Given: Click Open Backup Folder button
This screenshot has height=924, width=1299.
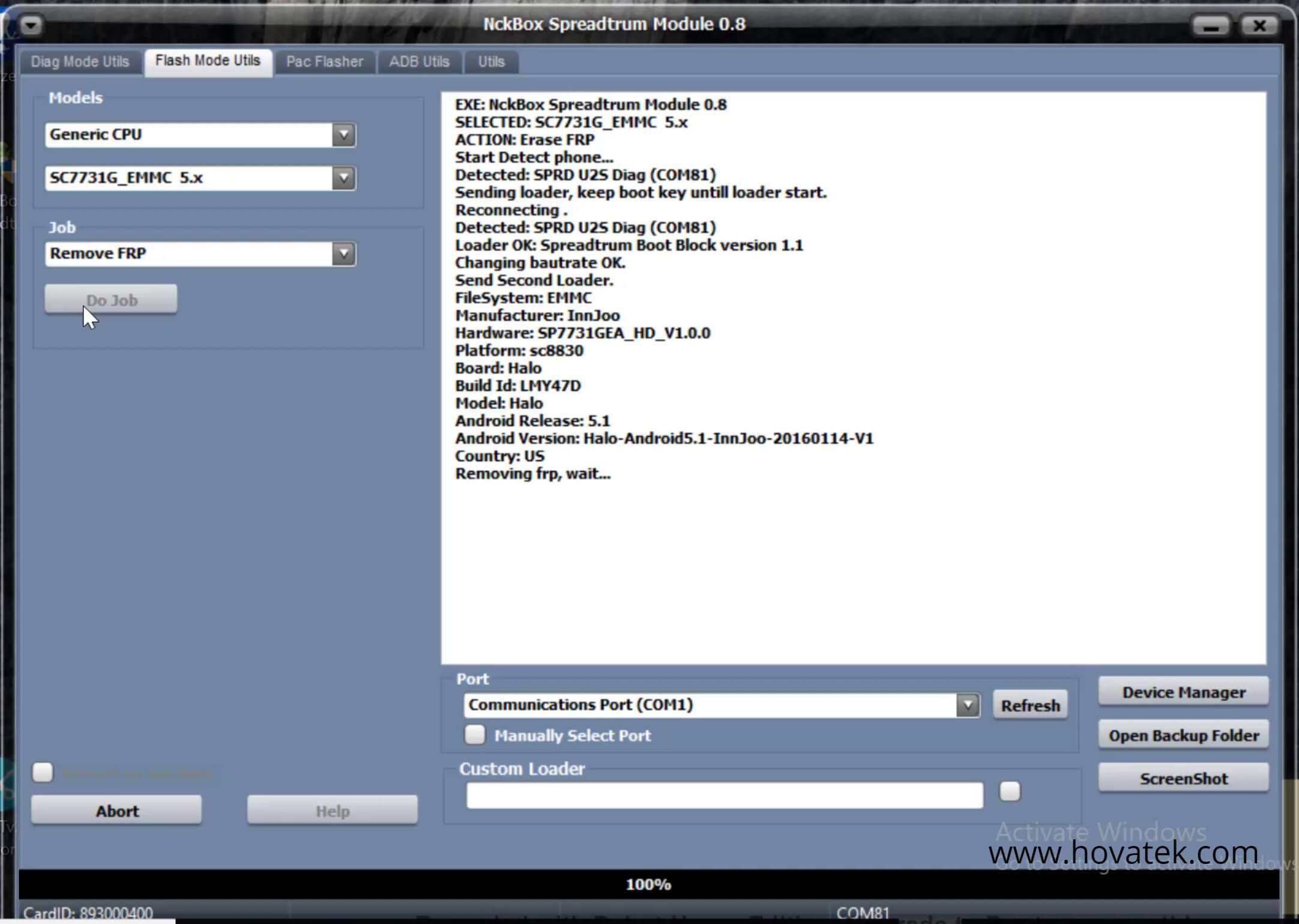Looking at the screenshot, I should point(1183,735).
